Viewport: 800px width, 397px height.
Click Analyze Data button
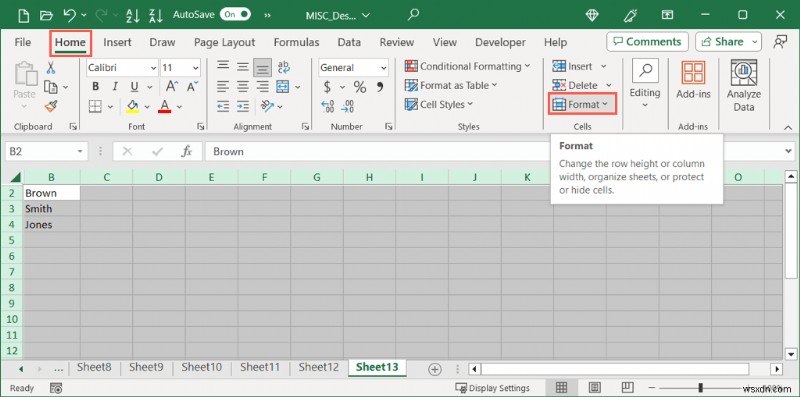click(744, 86)
